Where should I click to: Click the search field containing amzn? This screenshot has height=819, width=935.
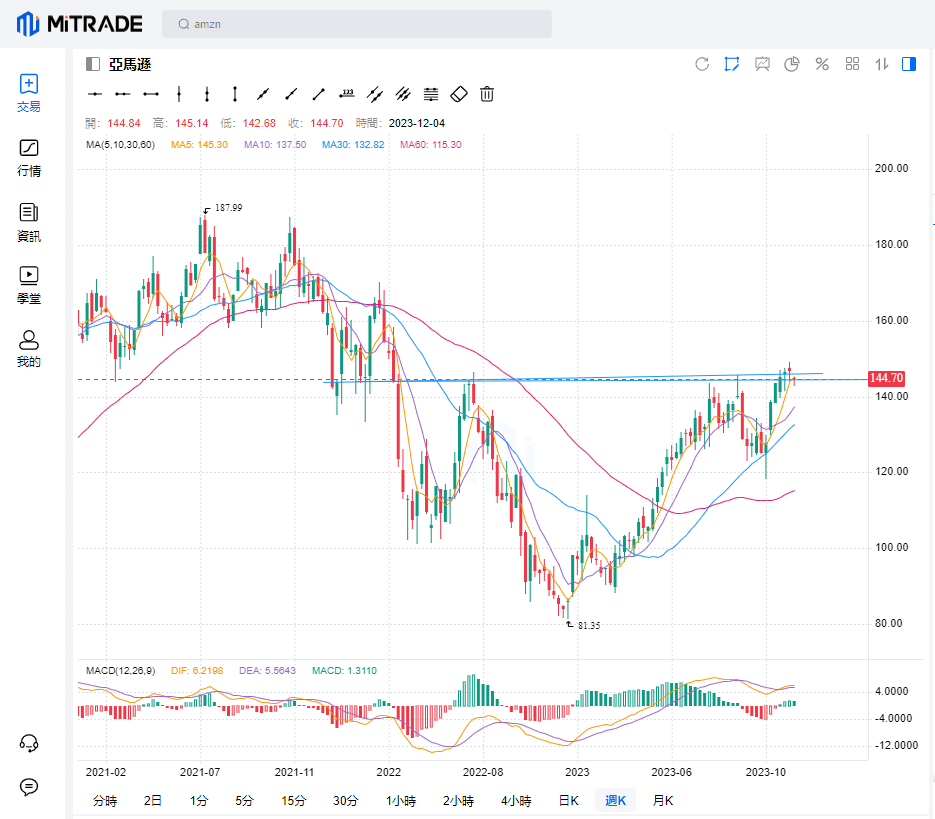(357, 24)
